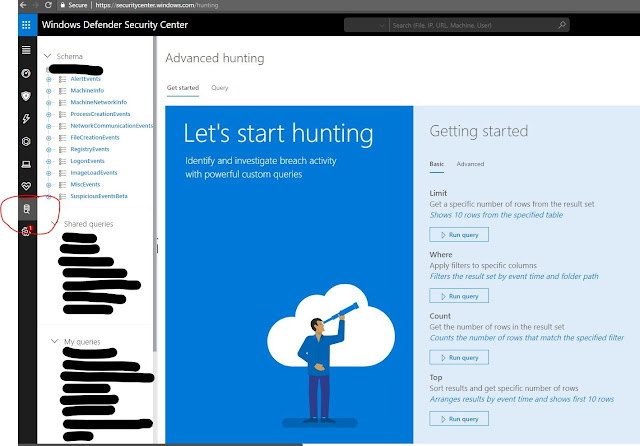The image size is (640, 446).
Task: Open the Machines list laptop icon
Action: pyautogui.click(x=26, y=164)
